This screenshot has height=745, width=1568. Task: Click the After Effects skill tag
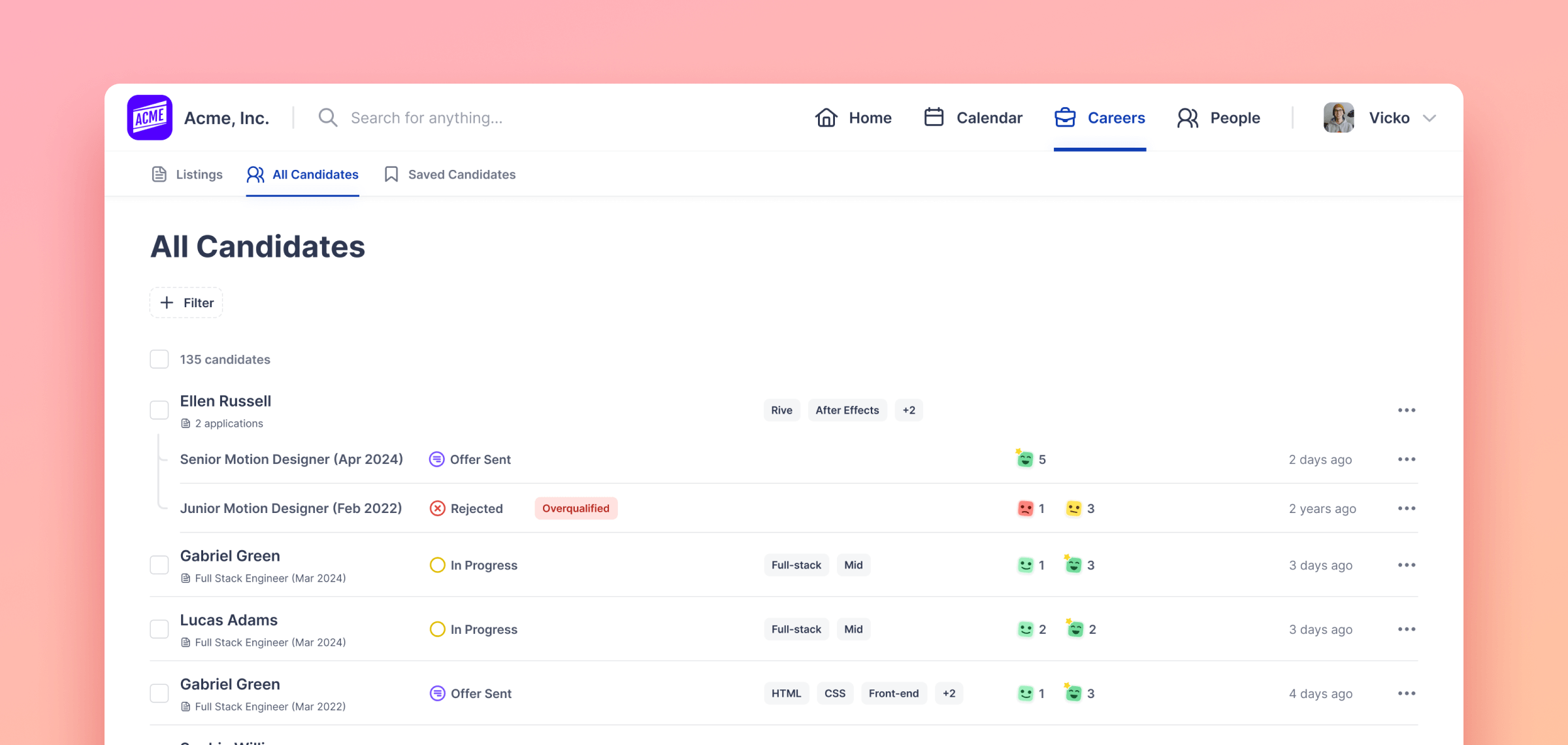[x=847, y=410]
